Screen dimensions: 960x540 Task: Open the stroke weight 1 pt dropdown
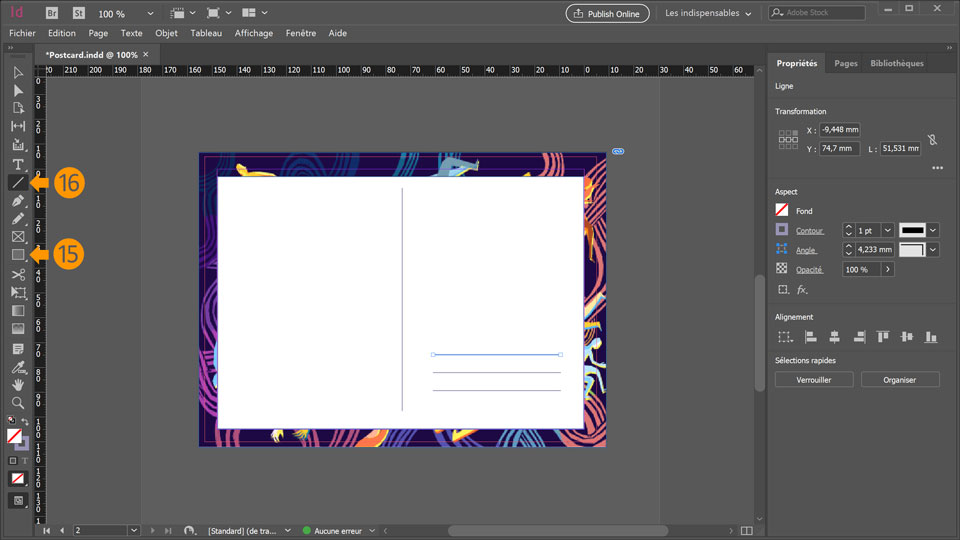[x=887, y=230]
